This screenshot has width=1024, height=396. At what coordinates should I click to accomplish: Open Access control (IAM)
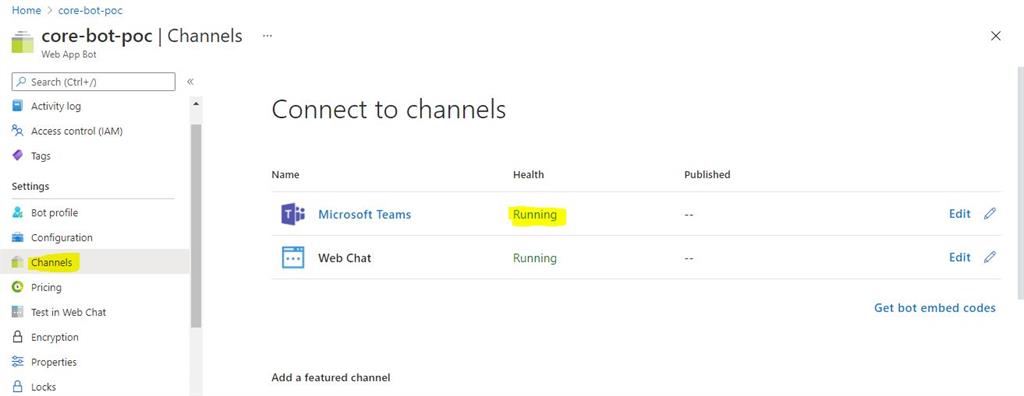(76, 131)
